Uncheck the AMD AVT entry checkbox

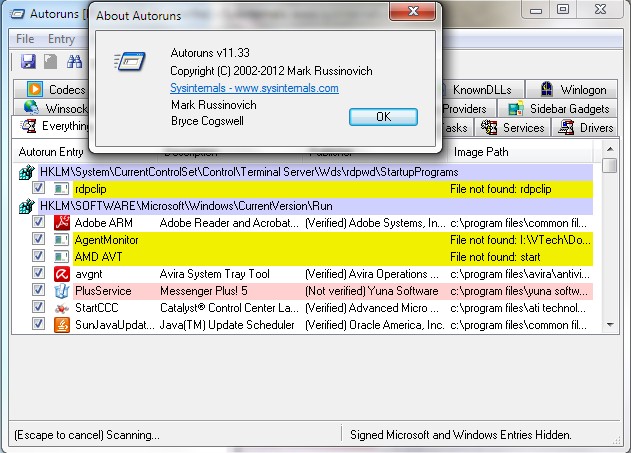pos(38,255)
